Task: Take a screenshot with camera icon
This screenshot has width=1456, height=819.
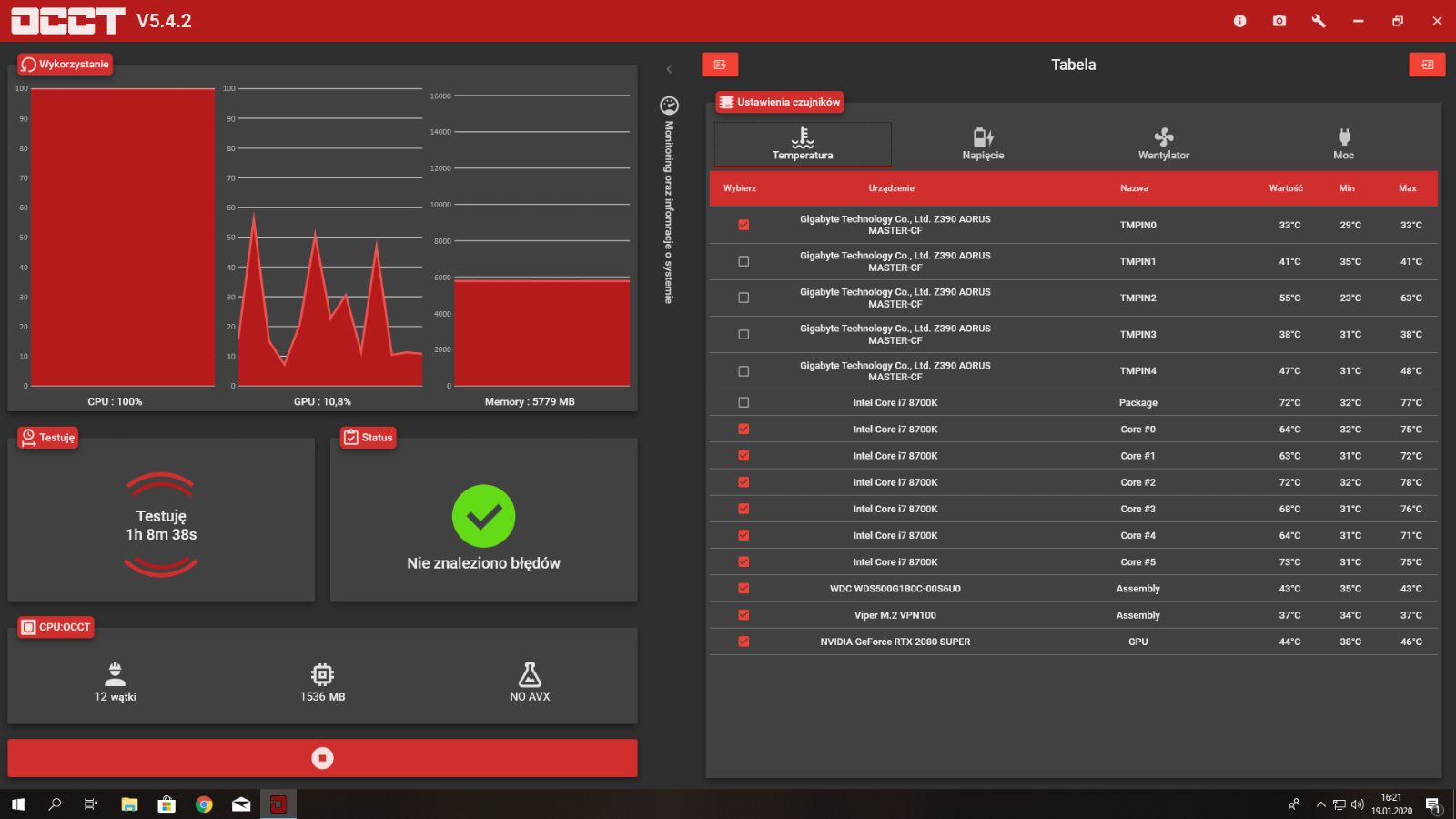Action: (x=1279, y=21)
